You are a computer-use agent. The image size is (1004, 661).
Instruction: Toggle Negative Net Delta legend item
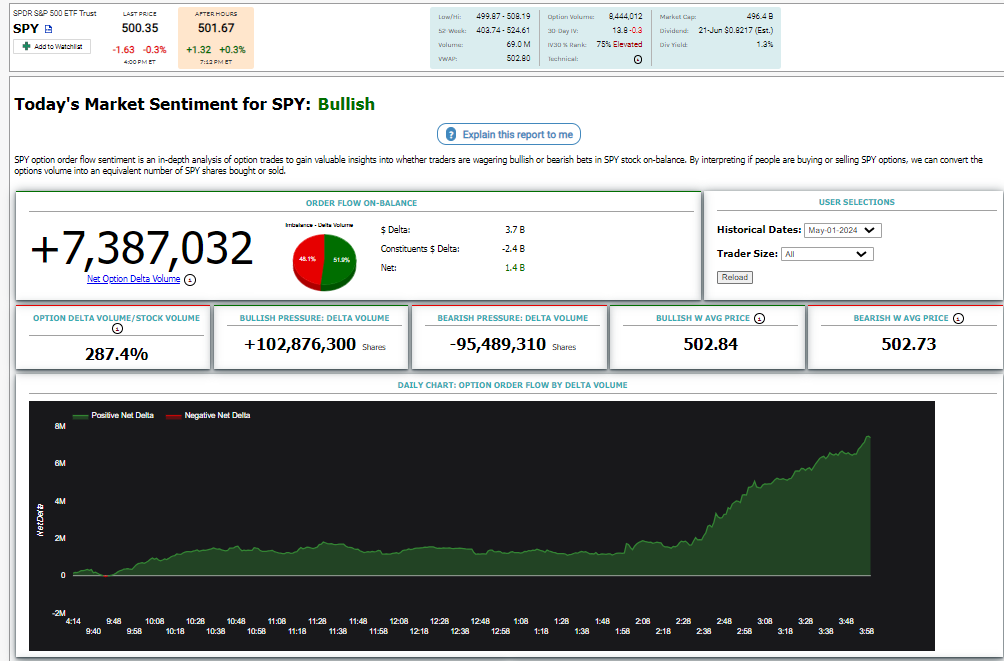coord(209,416)
